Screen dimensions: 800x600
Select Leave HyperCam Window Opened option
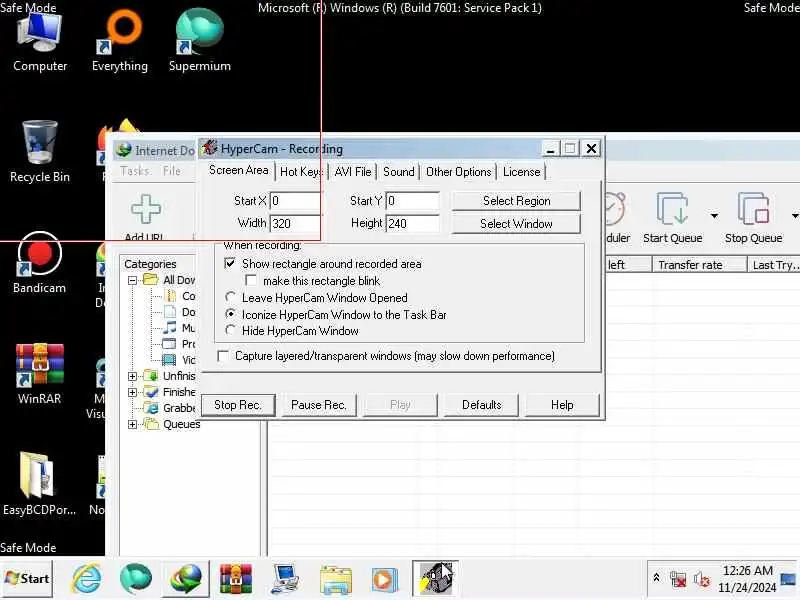pos(230,297)
